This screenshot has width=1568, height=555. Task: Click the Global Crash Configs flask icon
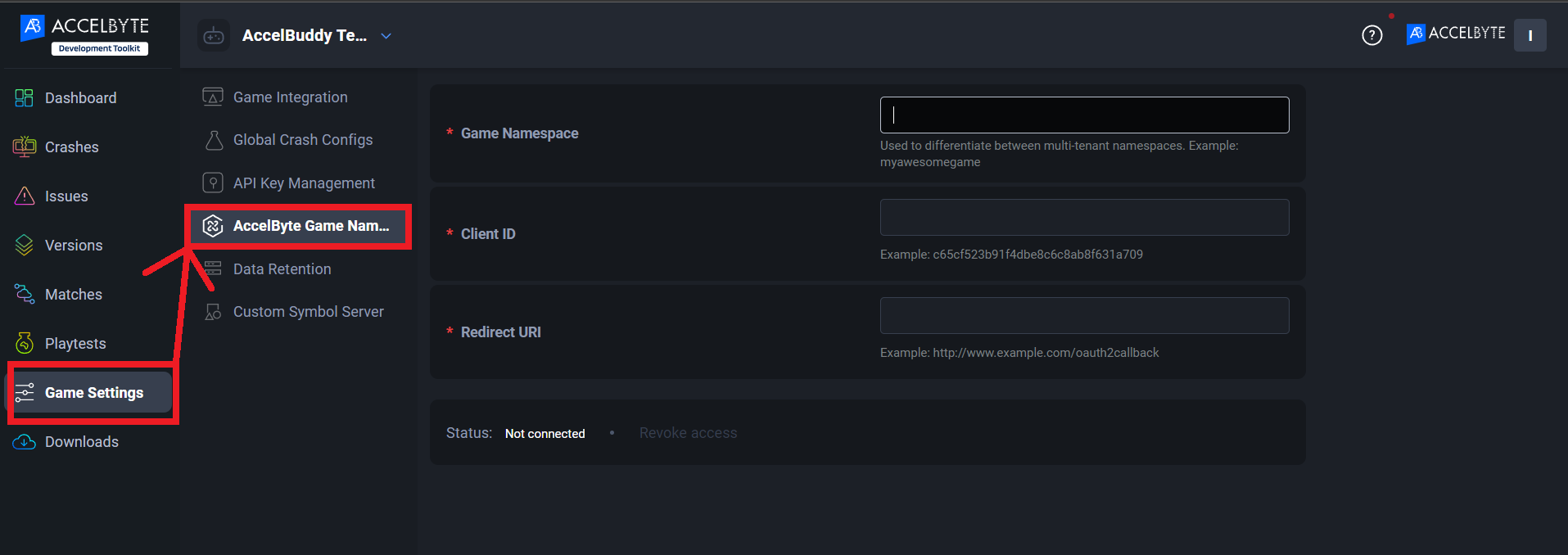click(x=214, y=140)
